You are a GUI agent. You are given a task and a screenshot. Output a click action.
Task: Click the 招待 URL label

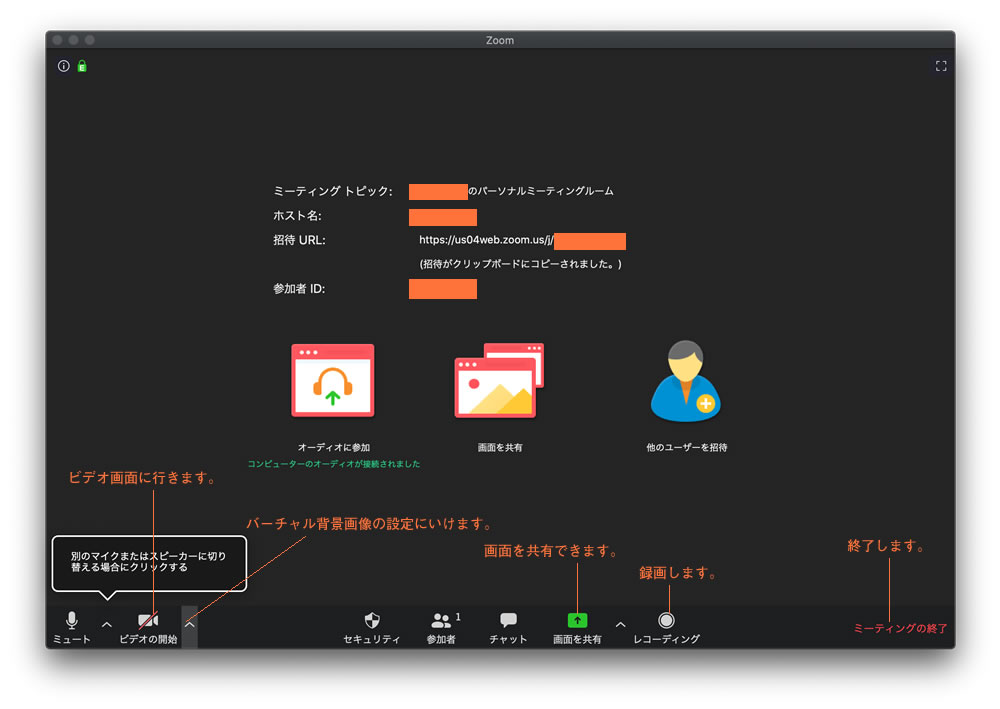[299, 240]
